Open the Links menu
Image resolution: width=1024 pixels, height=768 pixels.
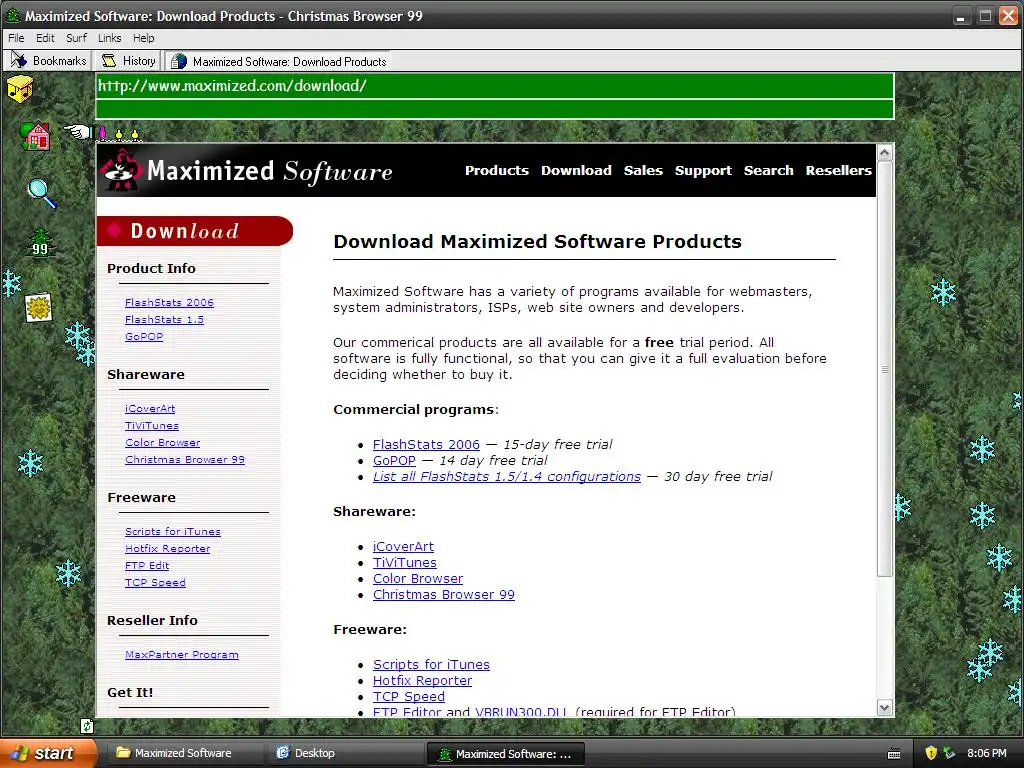110,38
